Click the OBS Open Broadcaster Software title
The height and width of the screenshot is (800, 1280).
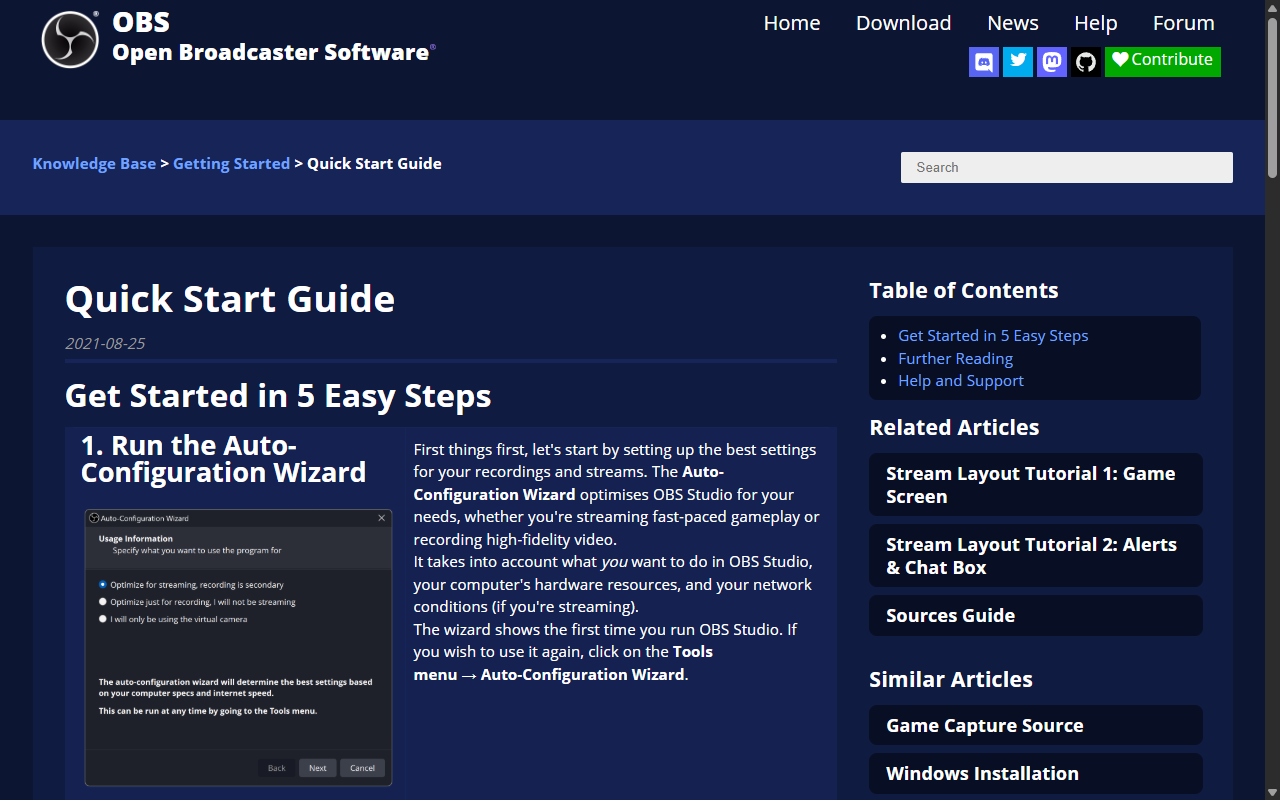[273, 38]
